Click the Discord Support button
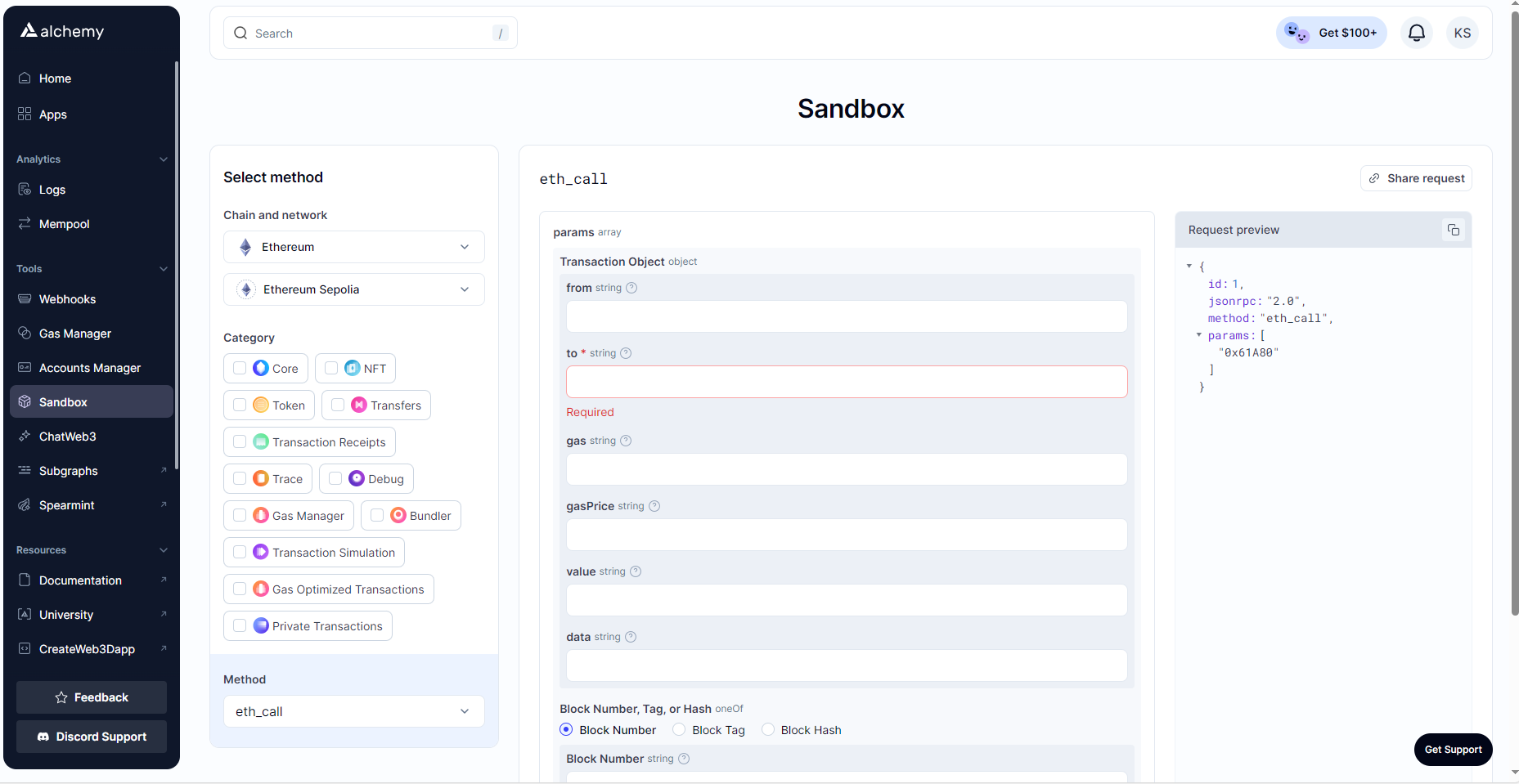This screenshot has width=1519, height=784. 92,737
